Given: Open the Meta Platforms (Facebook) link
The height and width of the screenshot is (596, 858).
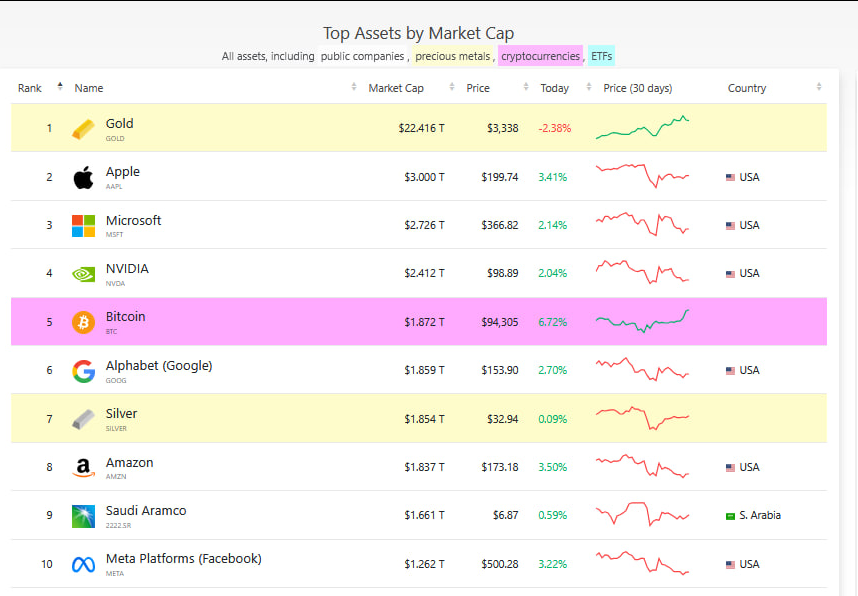Looking at the screenshot, I should pyautogui.click(x=184, y=558).
